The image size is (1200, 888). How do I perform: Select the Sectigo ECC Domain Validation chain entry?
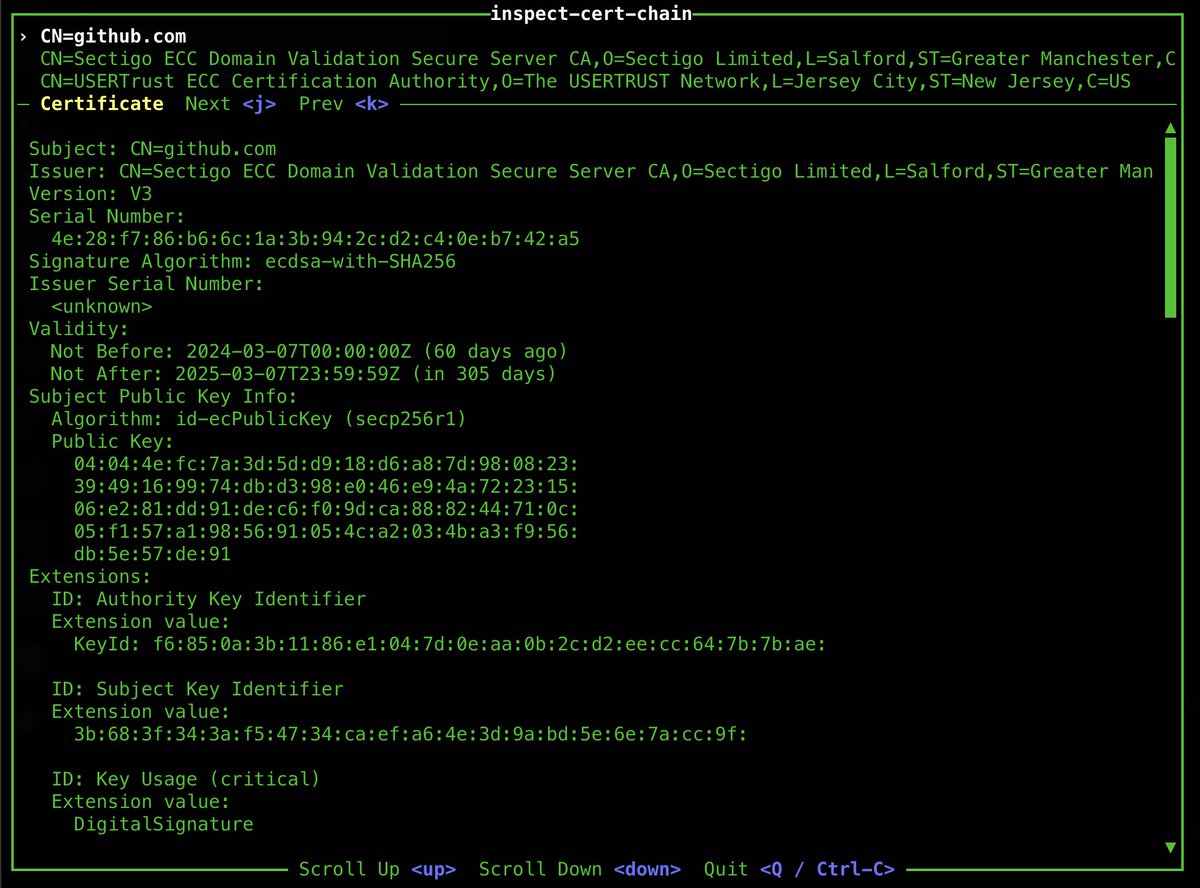click(x=608, y=59)
